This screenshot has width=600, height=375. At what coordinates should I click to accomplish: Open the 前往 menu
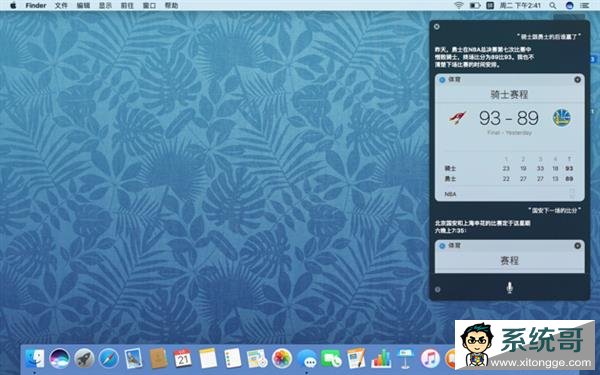[127, 5]
